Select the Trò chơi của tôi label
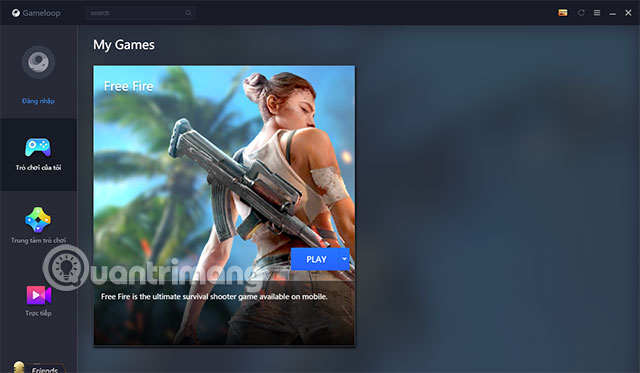 pyautogui.click(x=38, y=167)
